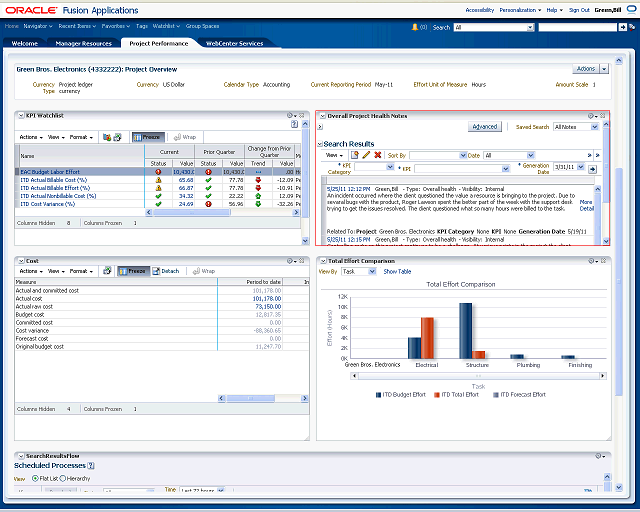The image size is (640, 512).
Task: Click the Advanced search button
Action: click(484, 127)
